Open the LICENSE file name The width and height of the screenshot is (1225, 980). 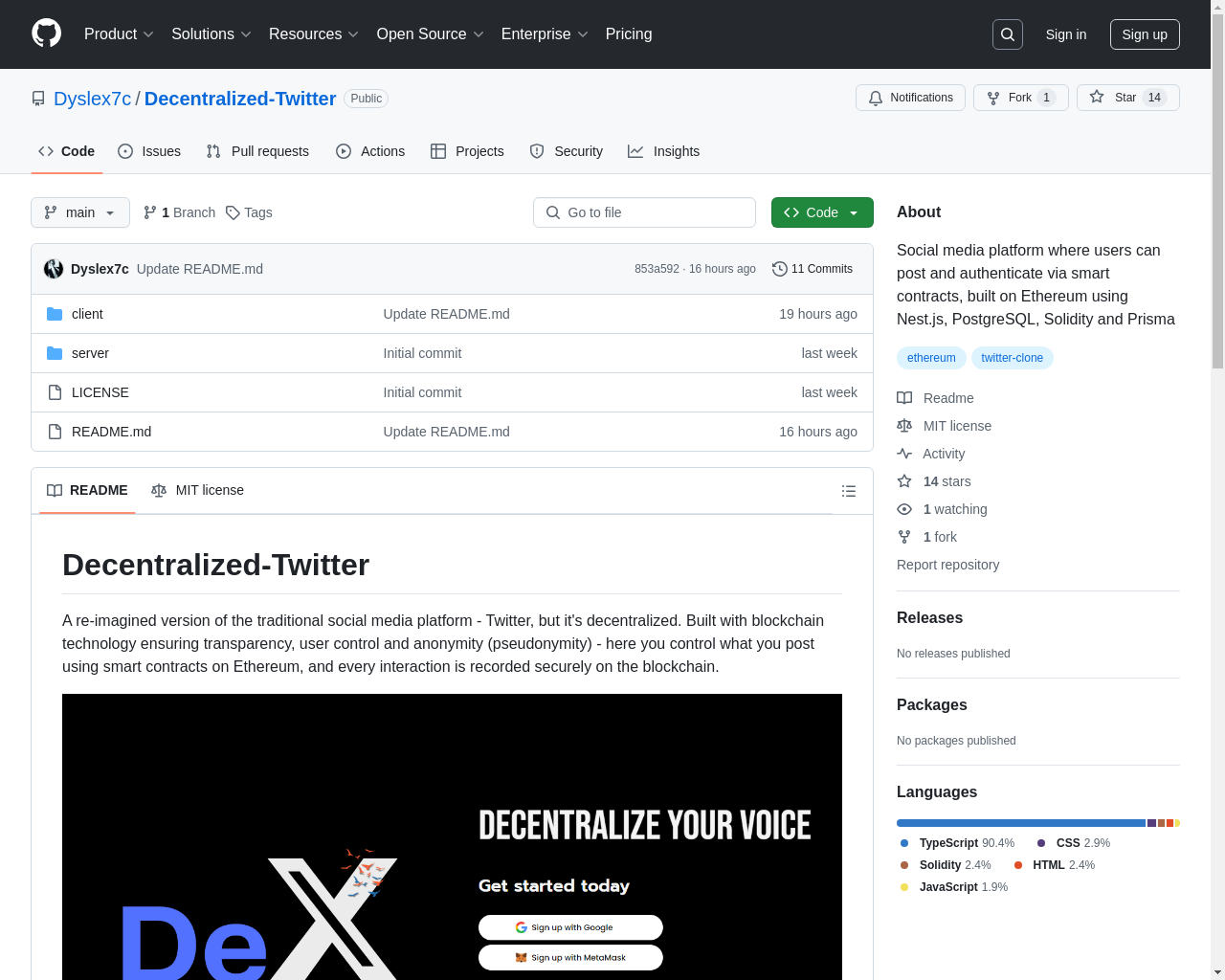100,392
